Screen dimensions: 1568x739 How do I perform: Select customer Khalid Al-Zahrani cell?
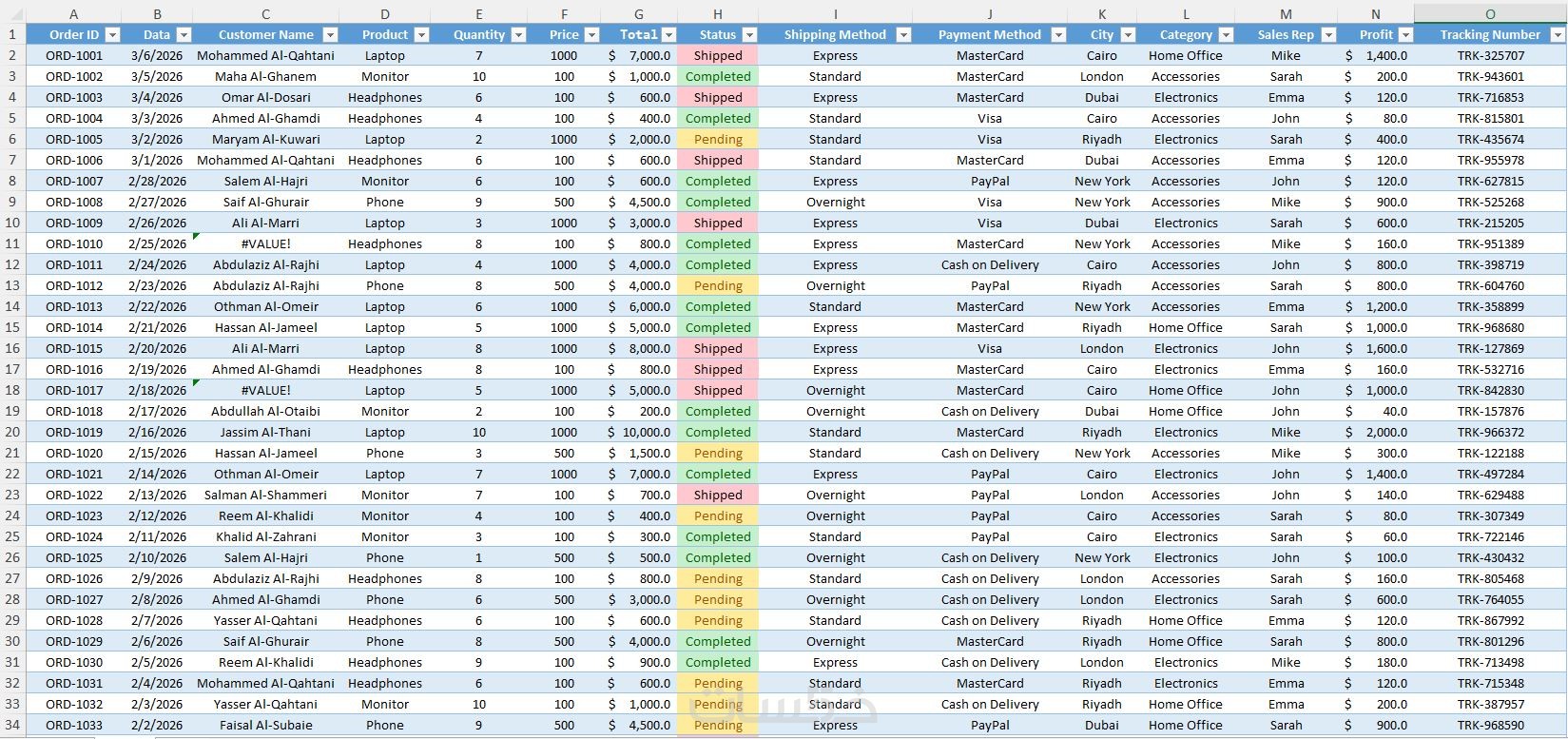(x=265, y=536)
